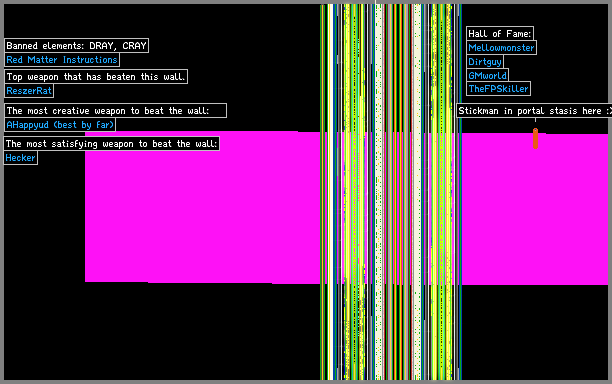The height and width of the screenshot is (384, 612).
Task: Click the magenta block left of wall
Action: (203, 207)
